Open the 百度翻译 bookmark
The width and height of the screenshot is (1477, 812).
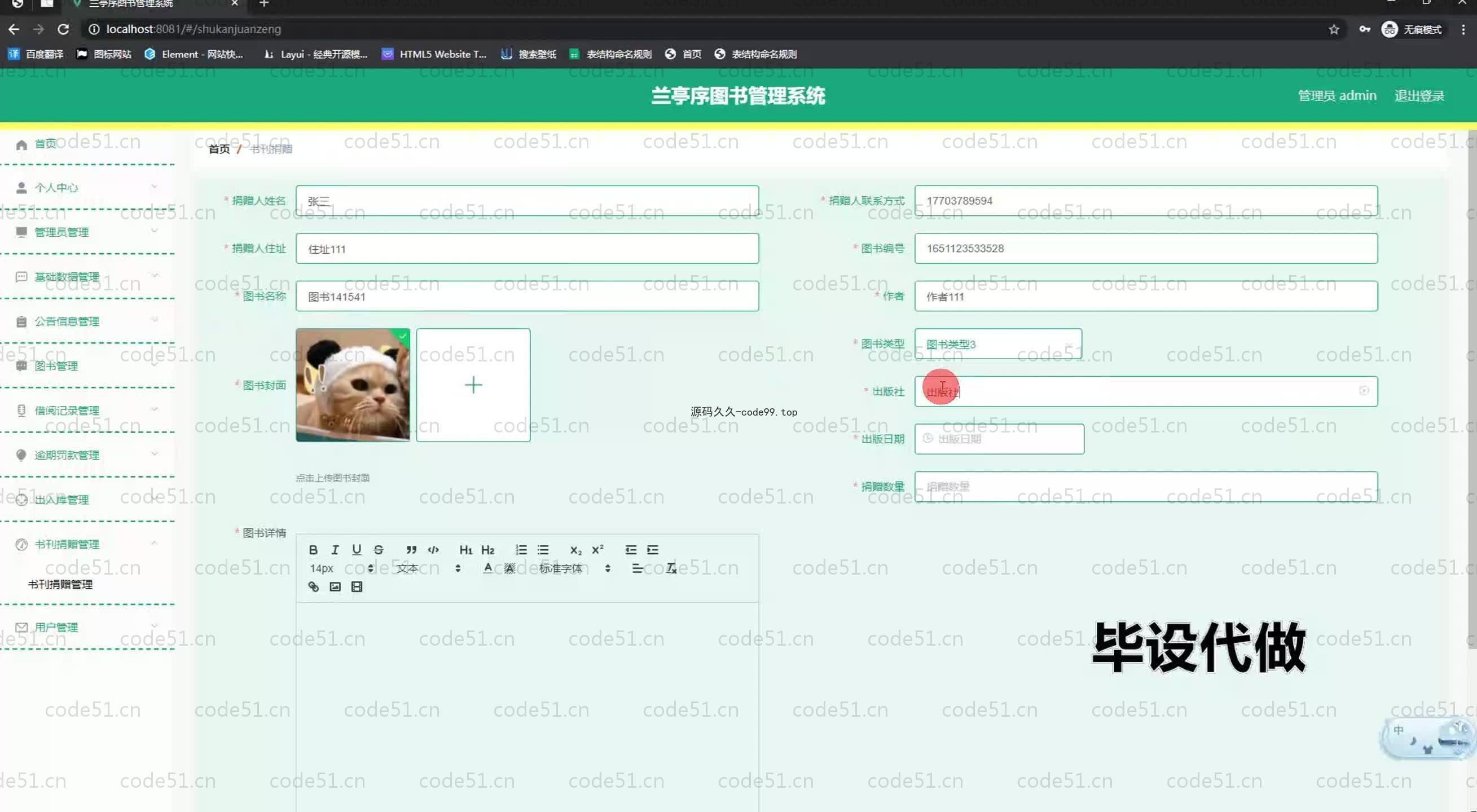point(36,54)
